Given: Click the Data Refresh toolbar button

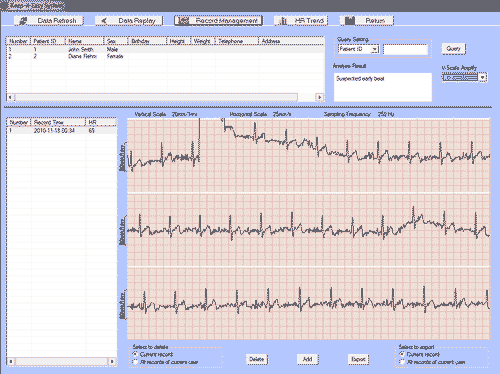Looking at the screenshot, I should click(x=49, y=21).
